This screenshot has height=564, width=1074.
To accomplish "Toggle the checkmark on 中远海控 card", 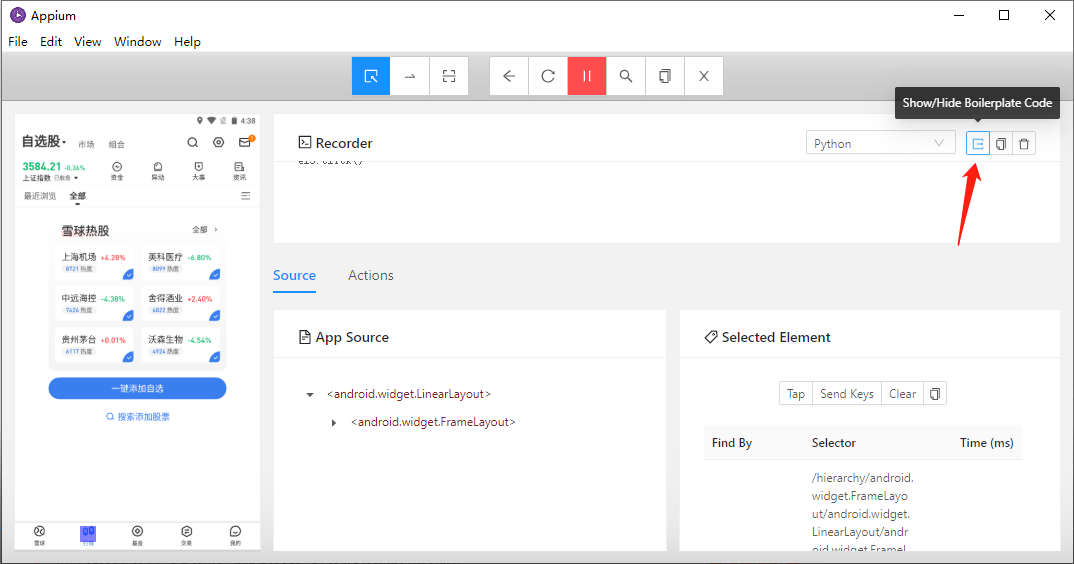I will pyautogui.click(x=128, y=316).
